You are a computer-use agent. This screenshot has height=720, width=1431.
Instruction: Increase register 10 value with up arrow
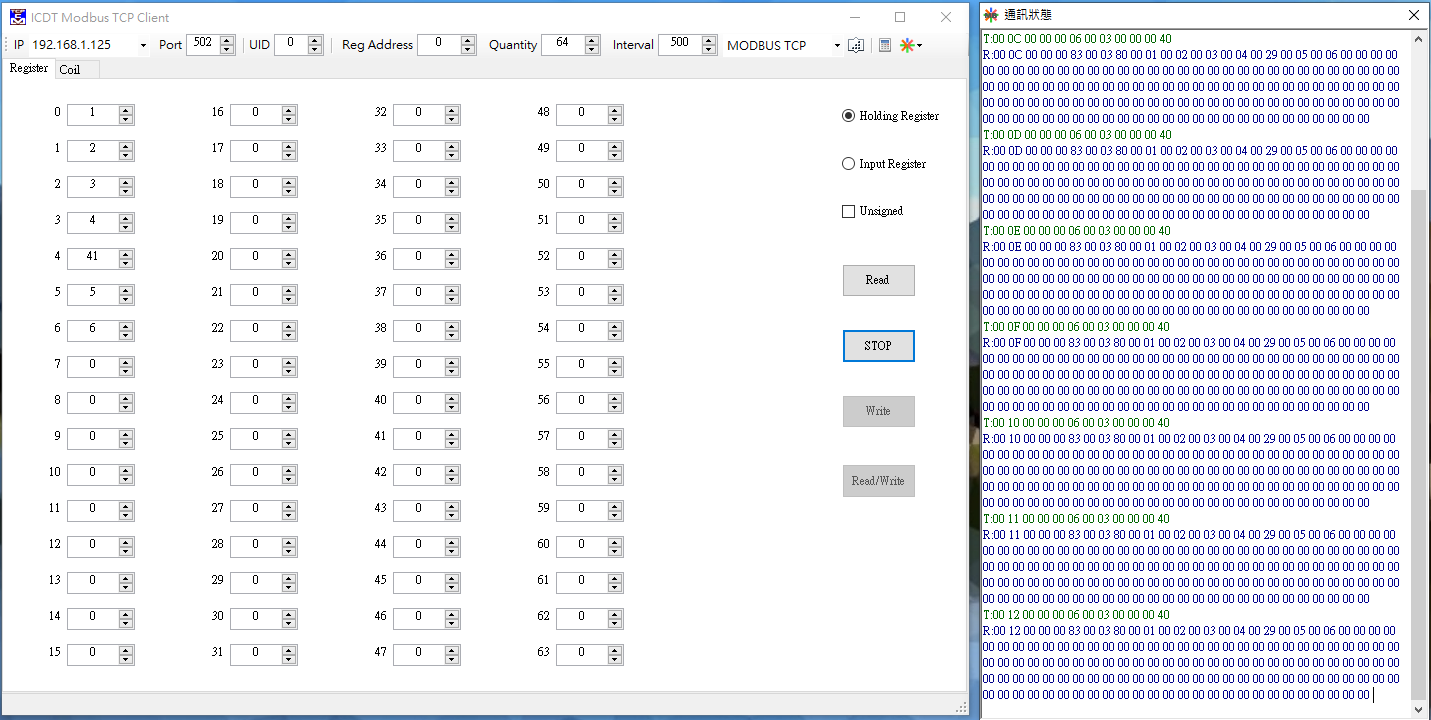pos(126,470)
